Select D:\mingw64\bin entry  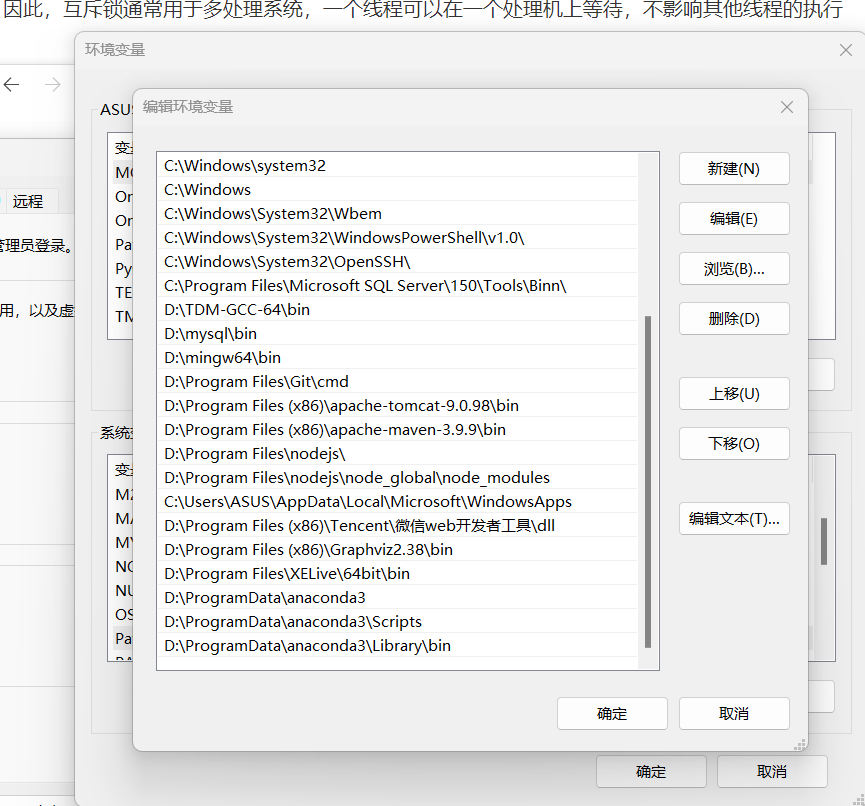click(400, 357)
